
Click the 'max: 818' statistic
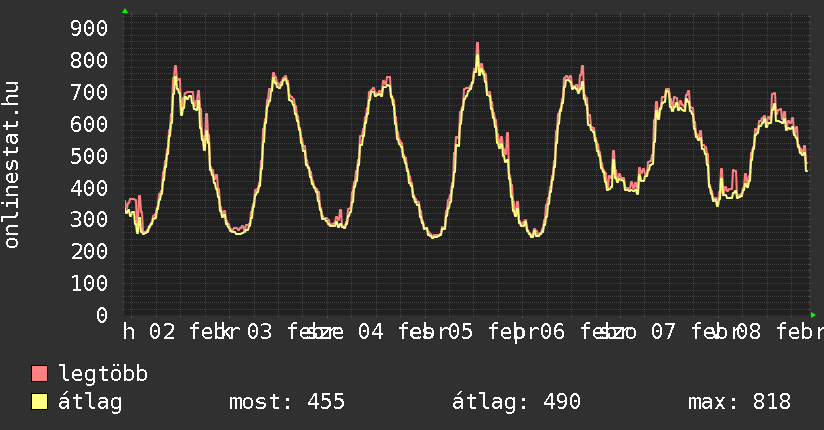pos(739,402)
